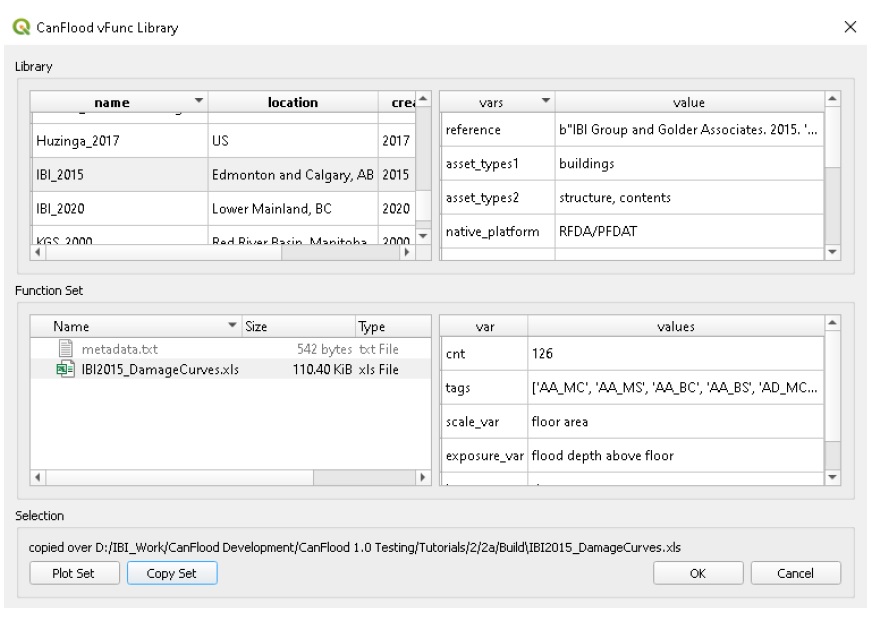878x618 pixels.
Task: Click the function set 'values' column header
Action: (676, 326)
